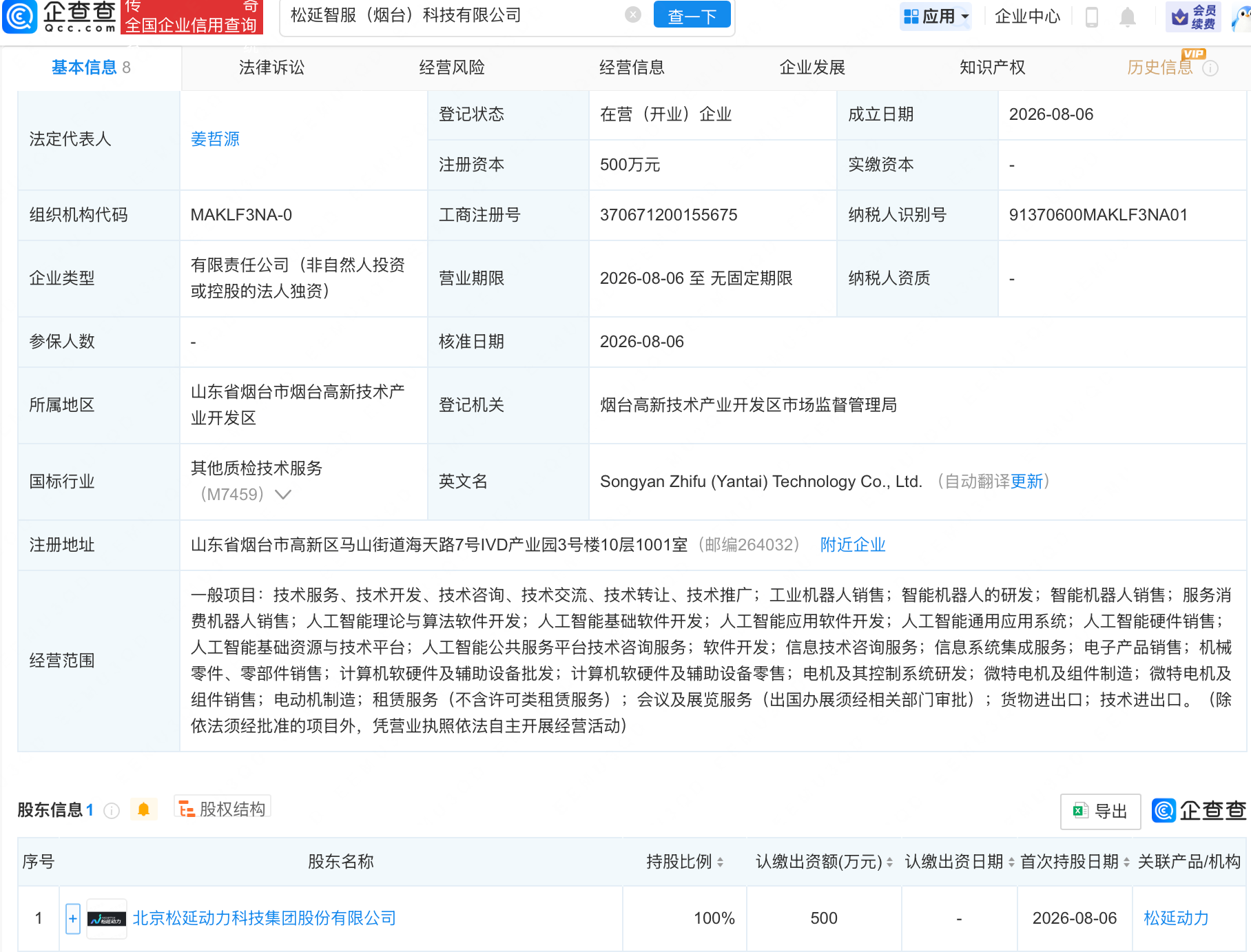Switch to 知识产权 tab
This screenshot has width=1251, height=952.
coord(992,68)
